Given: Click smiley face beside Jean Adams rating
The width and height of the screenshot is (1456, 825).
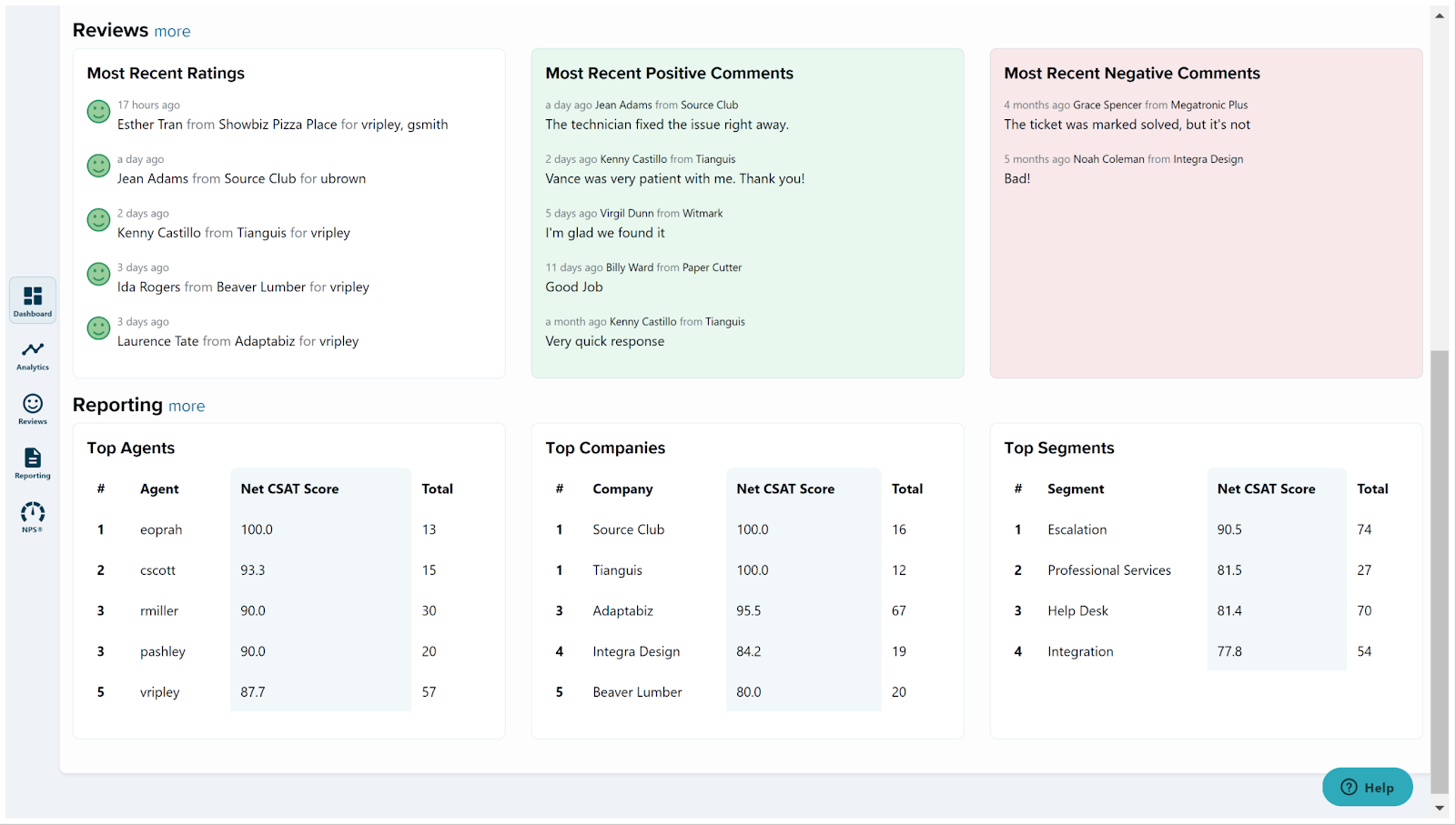Looking at the screenshot, I should tap(98, 166).
